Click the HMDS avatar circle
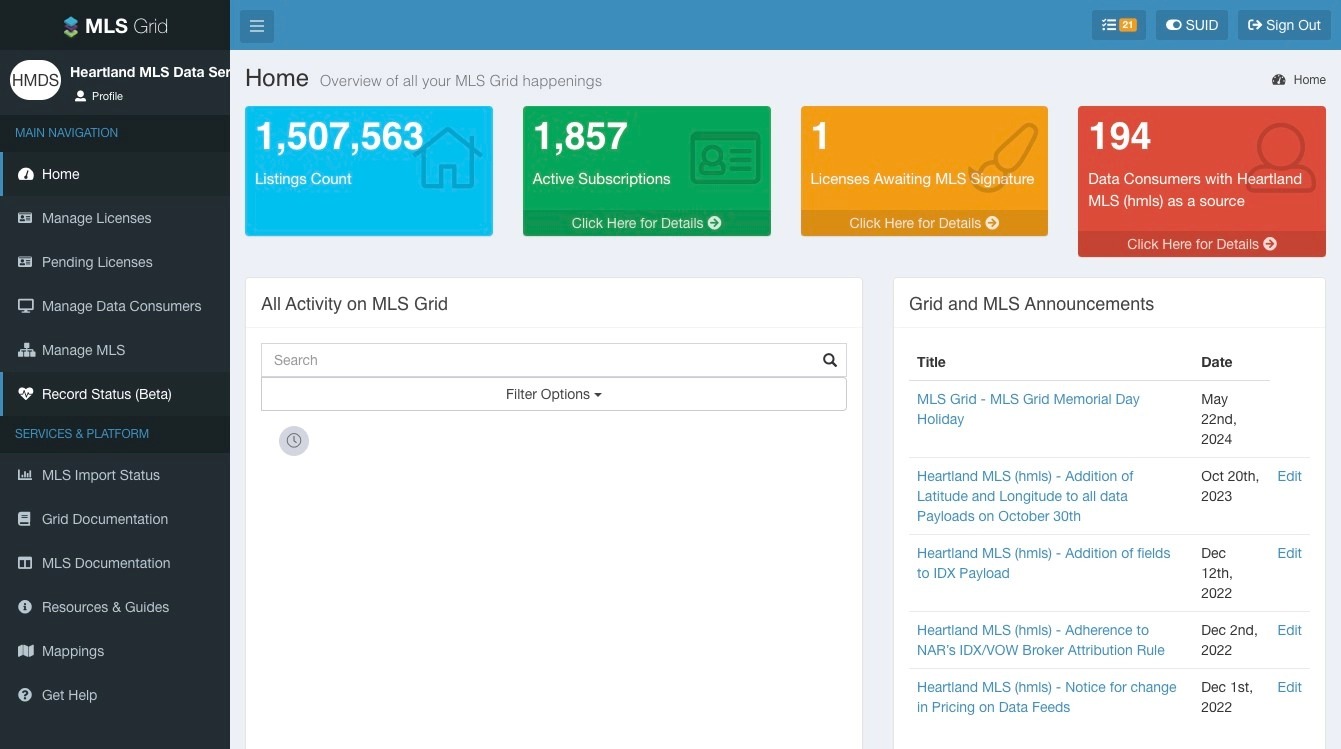The width and height of the screenshot is (1341, 749). [x=36, y=81]
